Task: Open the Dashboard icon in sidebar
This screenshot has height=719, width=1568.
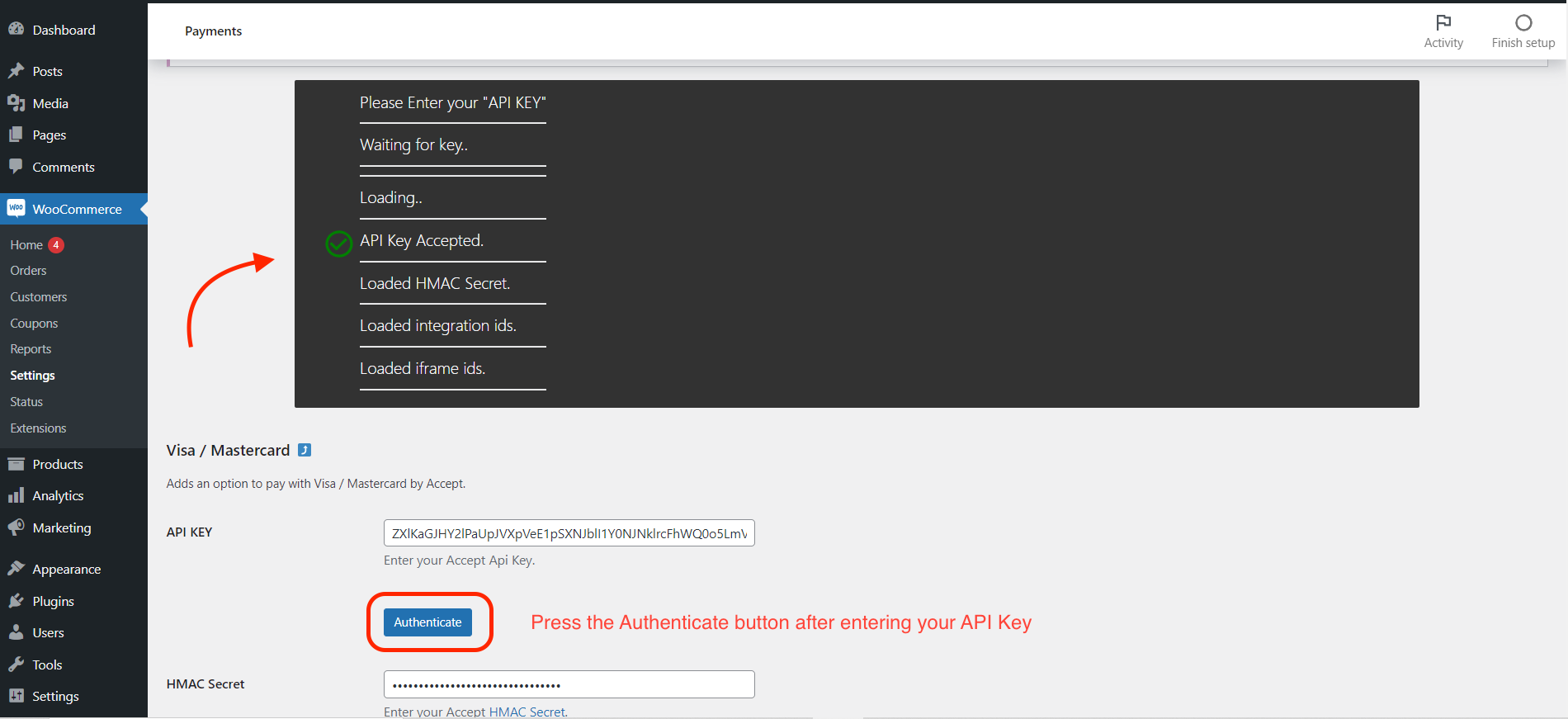Action: (16, 29)
